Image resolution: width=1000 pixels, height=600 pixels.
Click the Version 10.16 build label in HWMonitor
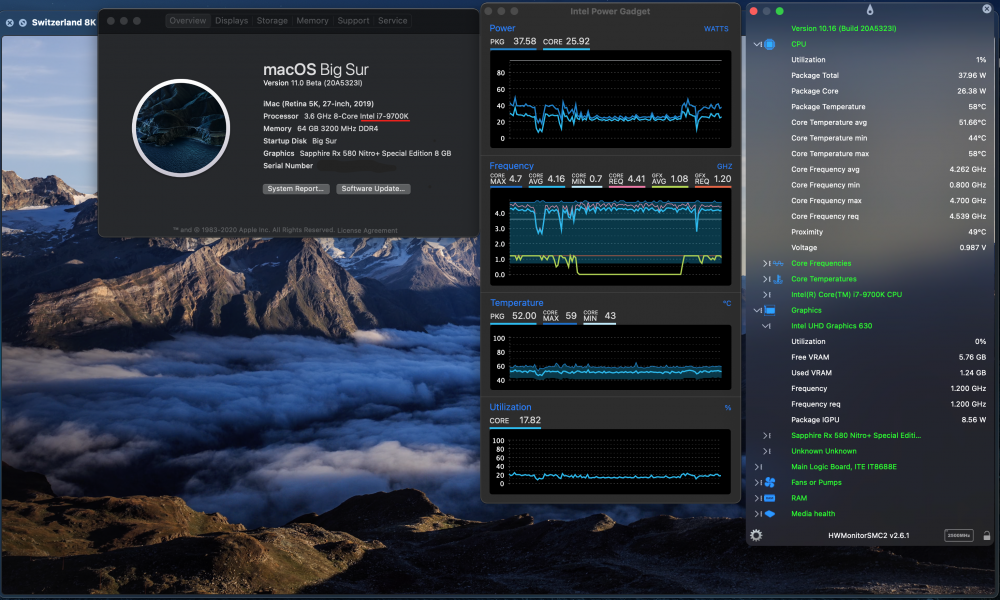coord(843,29)
